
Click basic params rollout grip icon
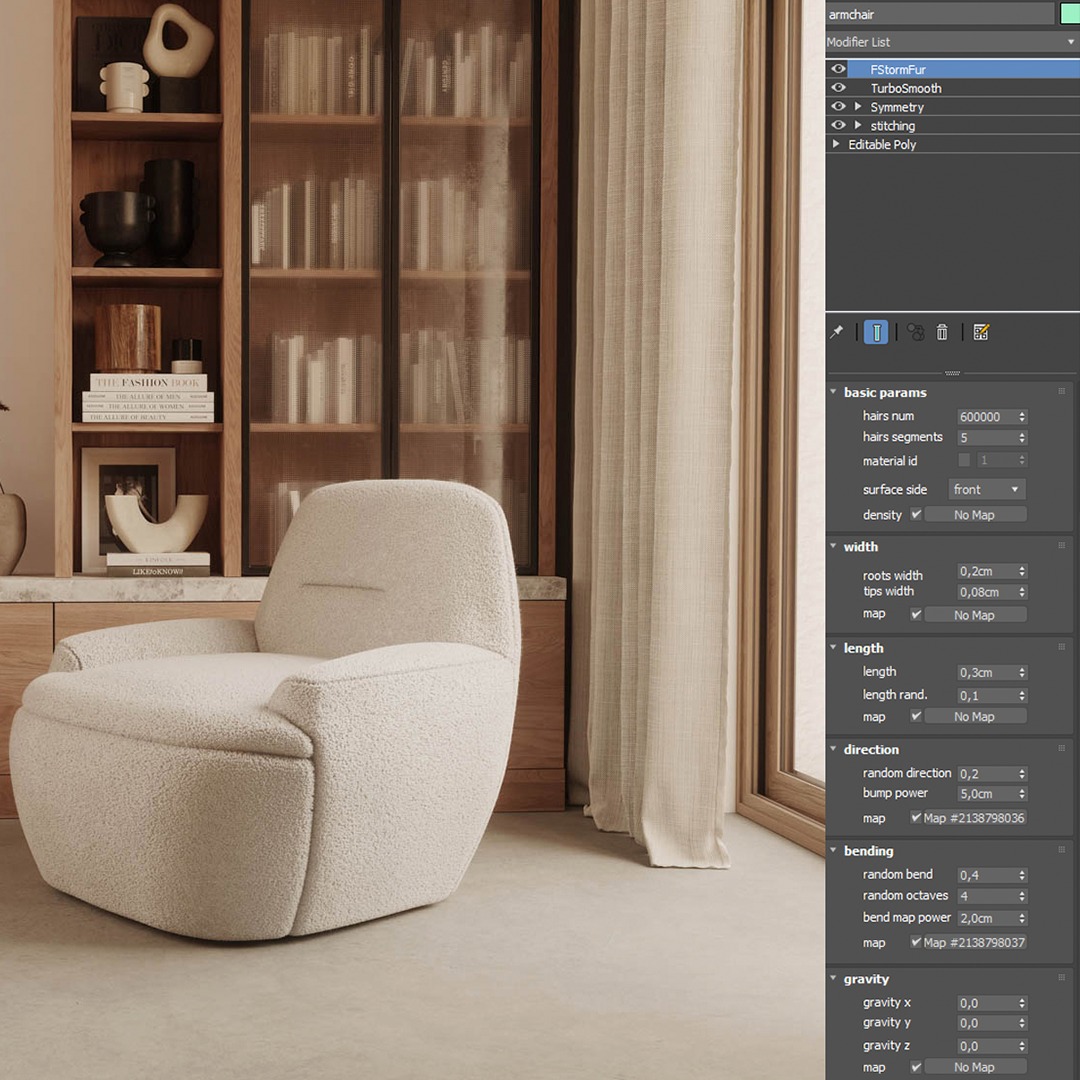(x=1061, y=391)
